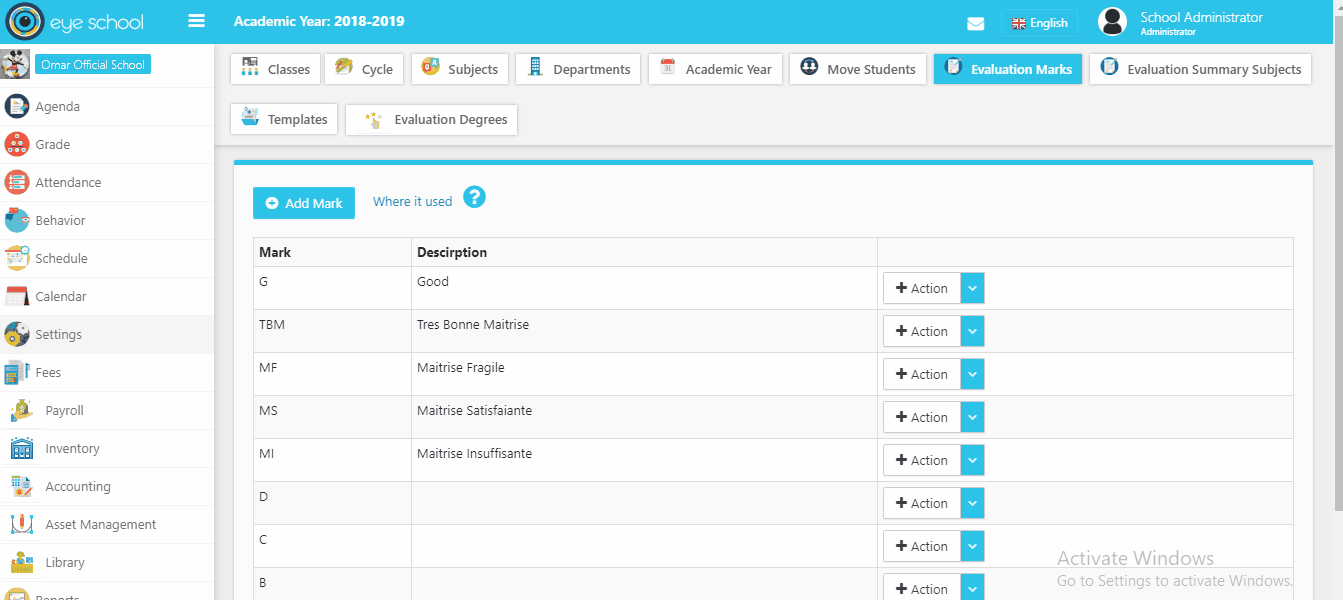Click the Action button for mark D
The width and height of the screenshot is (1343, 600).
tap(921, 503)
